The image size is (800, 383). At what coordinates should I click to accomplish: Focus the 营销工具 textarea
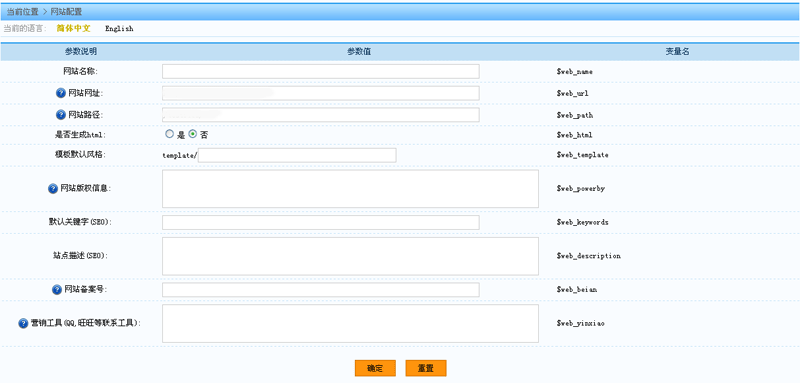[x=351, y=323]
